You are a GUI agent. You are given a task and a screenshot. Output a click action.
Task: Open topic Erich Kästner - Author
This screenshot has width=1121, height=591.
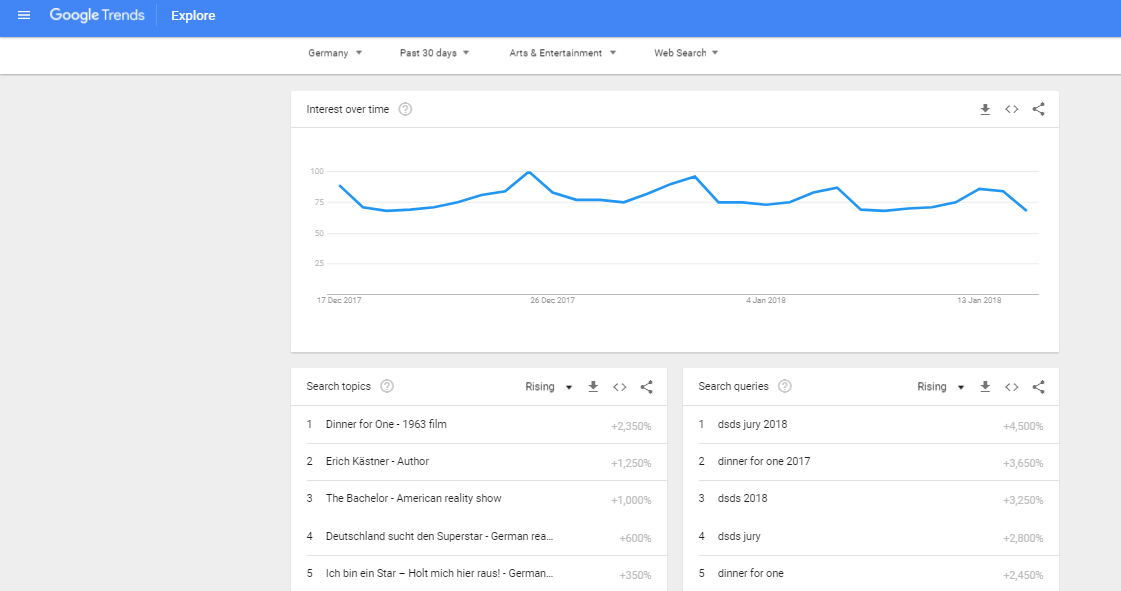[x=377, y=462]
